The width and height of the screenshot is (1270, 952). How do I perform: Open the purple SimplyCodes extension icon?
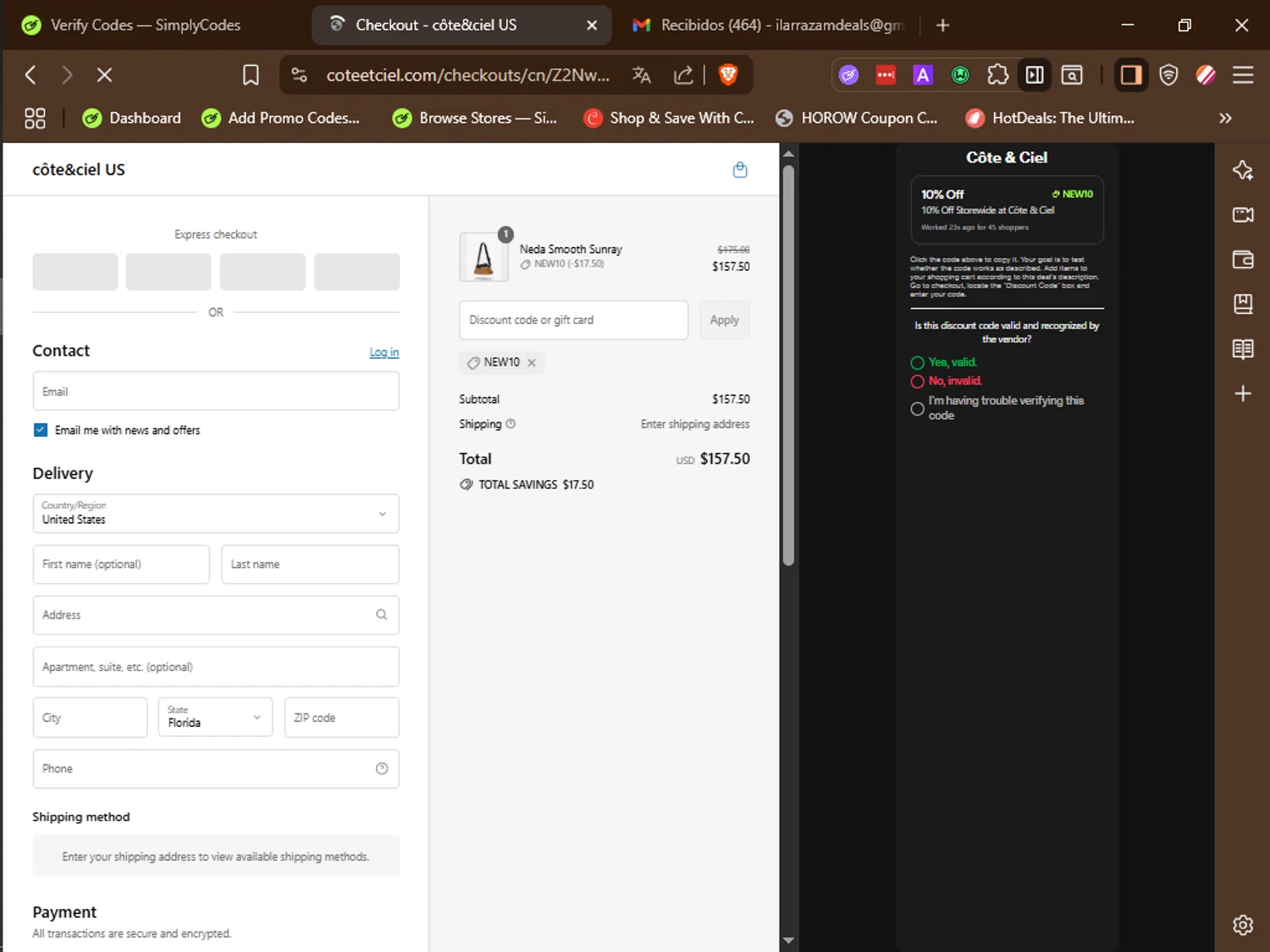[848, 75]
